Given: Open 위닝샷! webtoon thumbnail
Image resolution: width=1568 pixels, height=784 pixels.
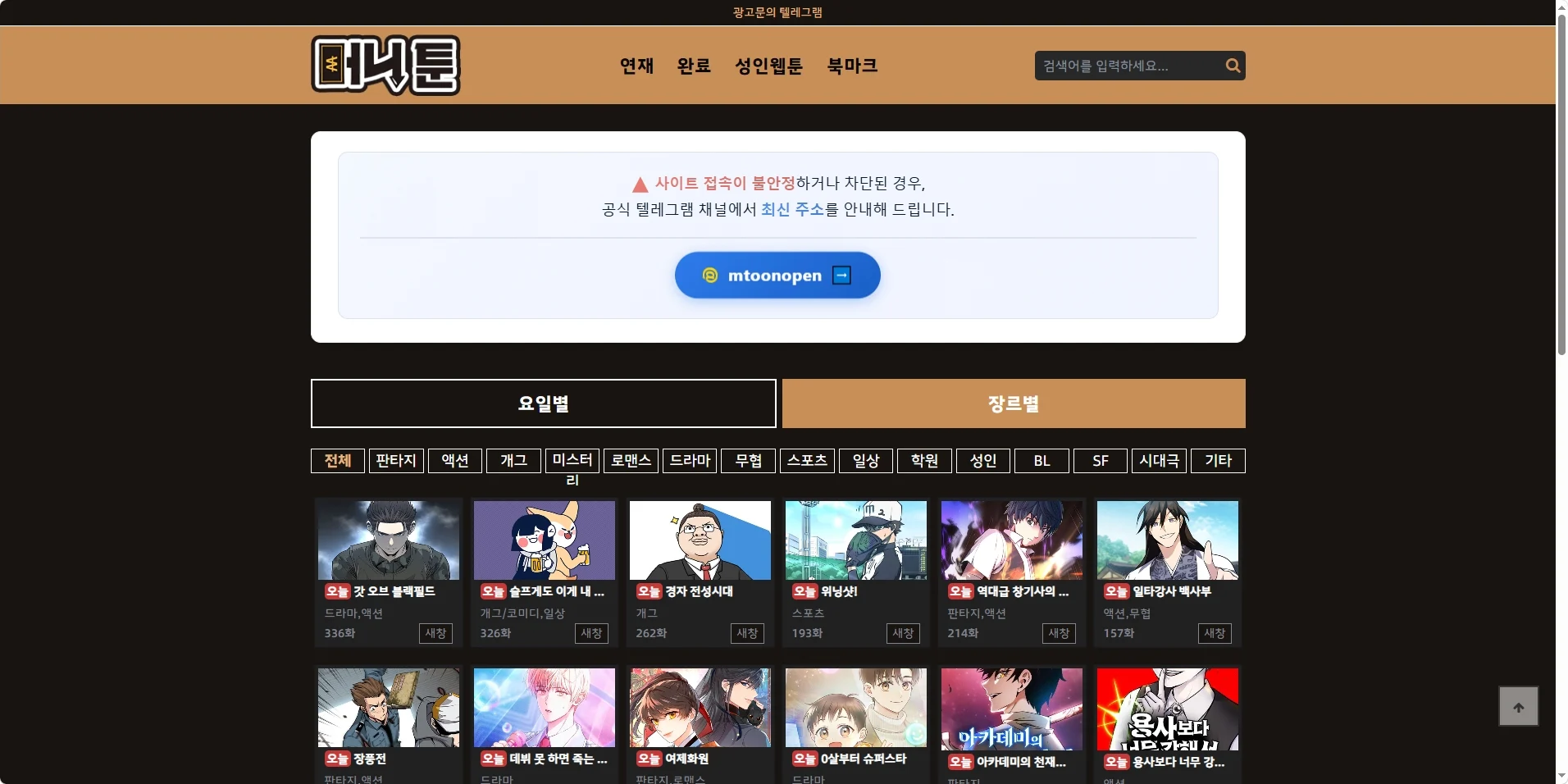Looking at the screenshot, I should coord(856,540).
